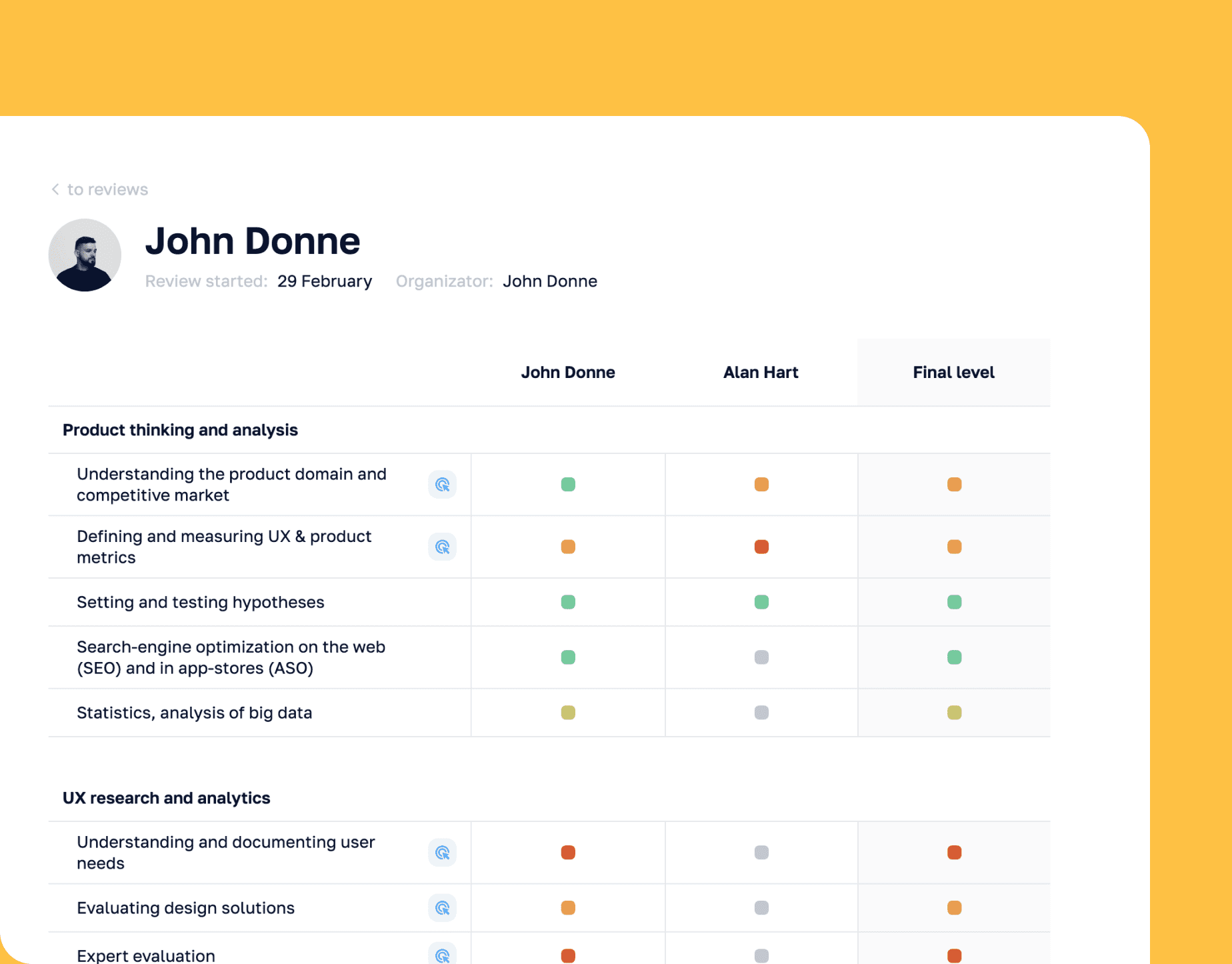Go back to reviews
The width and height of the screenshot is (1232, 964).
pyautogui.click(x=107, y=189)
